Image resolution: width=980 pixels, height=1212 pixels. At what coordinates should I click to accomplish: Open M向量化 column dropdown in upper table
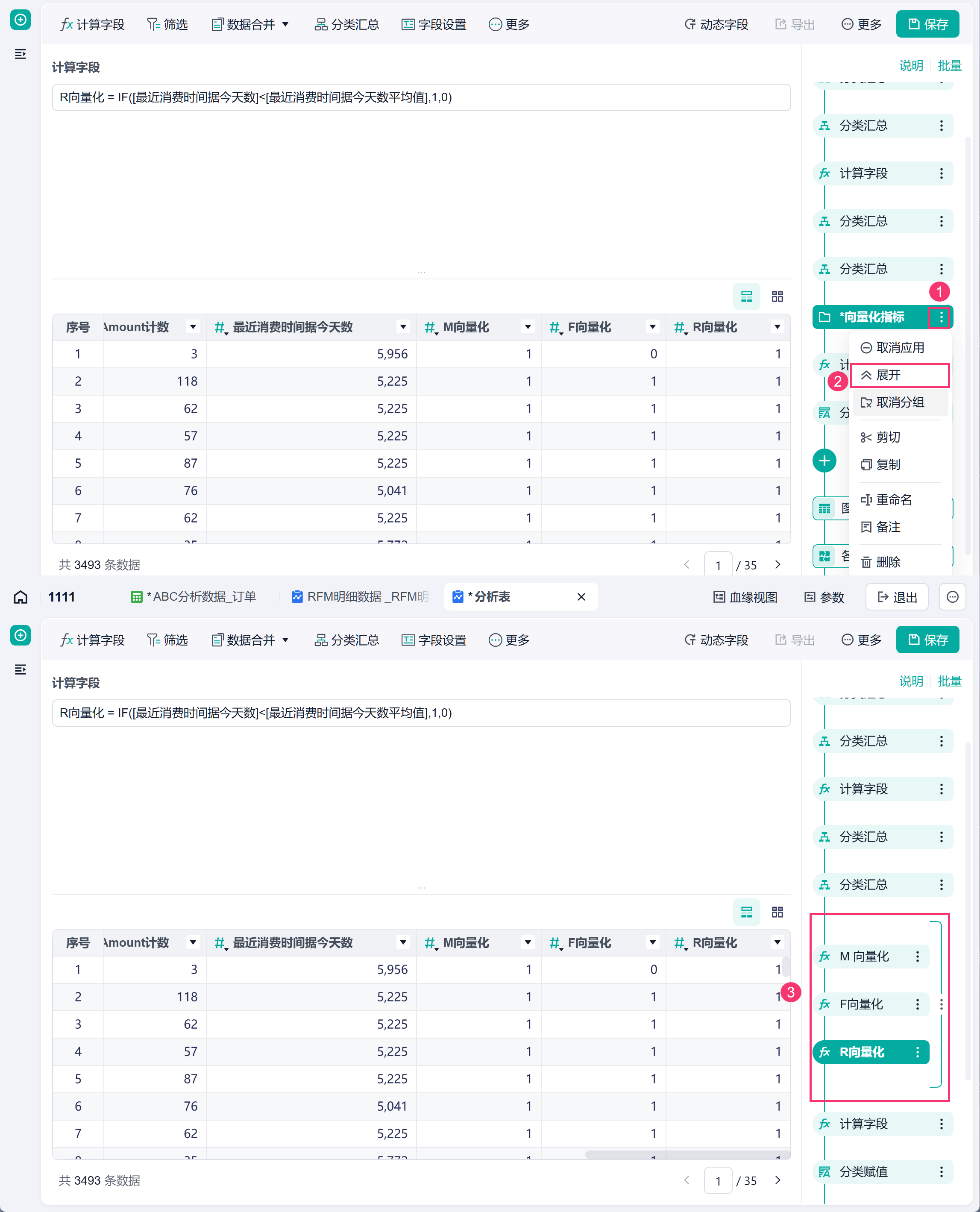point(528,327)
